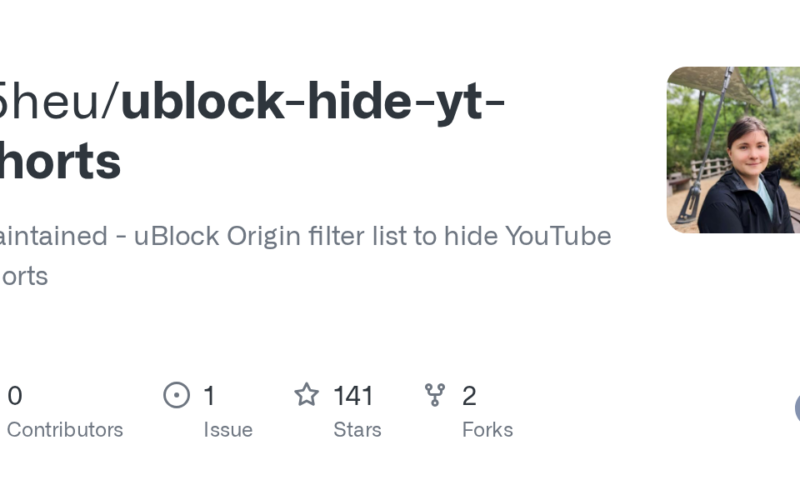
Task: Click the fork count "2"
Action: (468, 396)
